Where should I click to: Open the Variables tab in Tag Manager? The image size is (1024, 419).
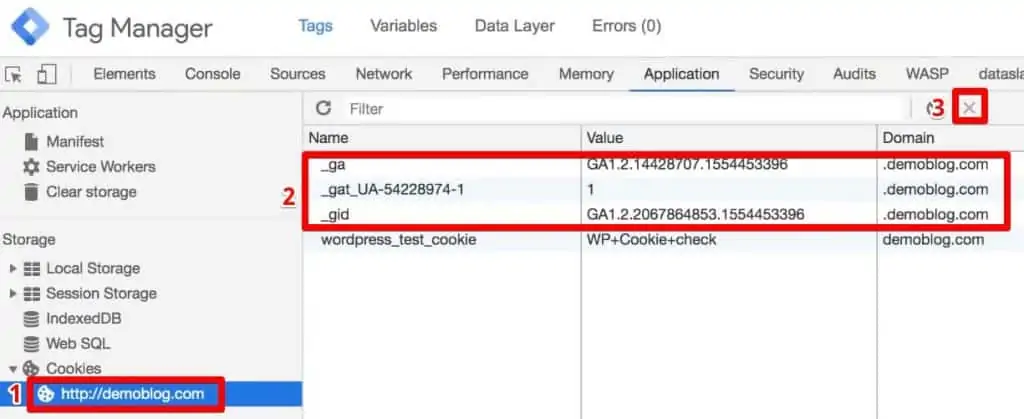tap(403, 26)
